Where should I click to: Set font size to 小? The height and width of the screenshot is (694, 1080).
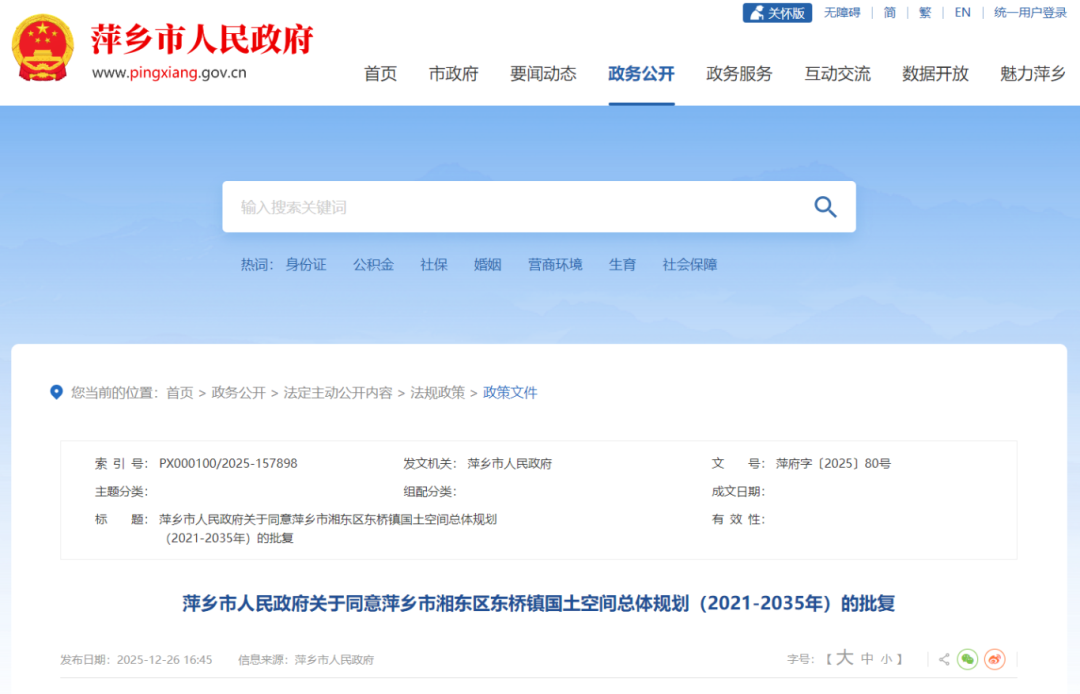tap(886, 660)
